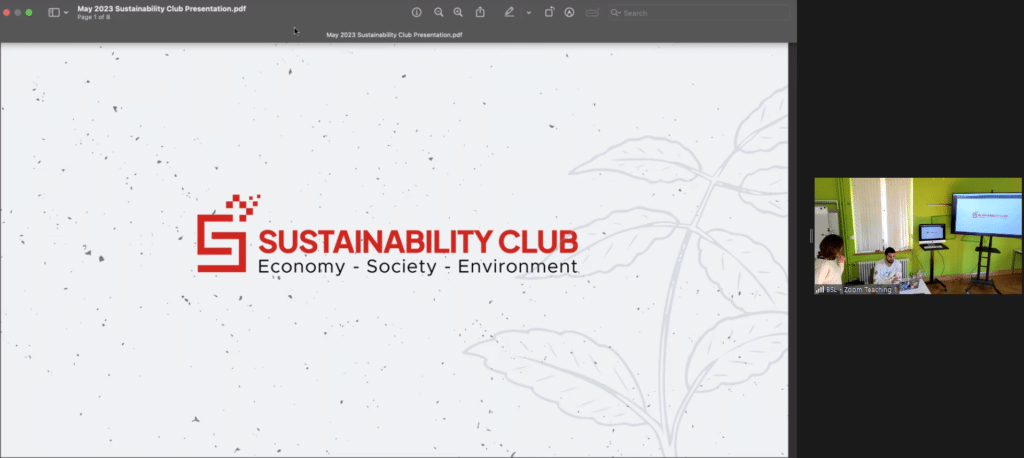1024x458 pixels.
Task: Click the PDF document title in the title bar
Action: point(161,8)
